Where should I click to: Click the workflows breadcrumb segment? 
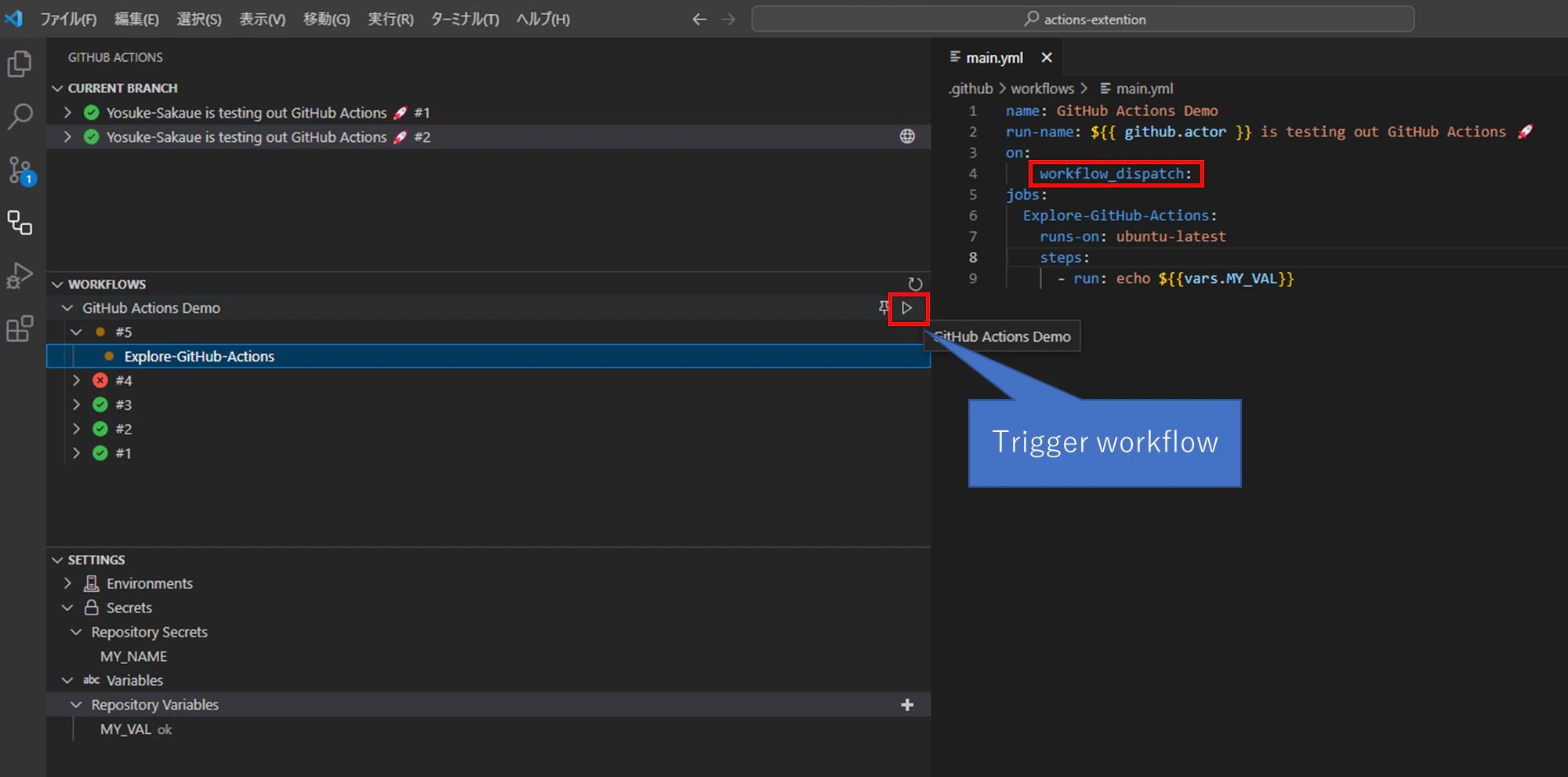(x=1042, y=89)
